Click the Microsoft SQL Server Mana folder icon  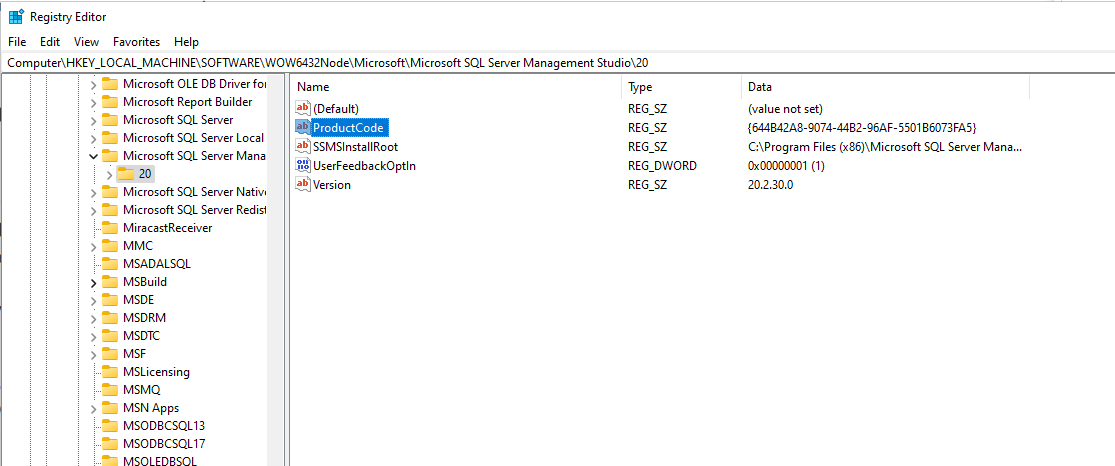coord(110,155)
